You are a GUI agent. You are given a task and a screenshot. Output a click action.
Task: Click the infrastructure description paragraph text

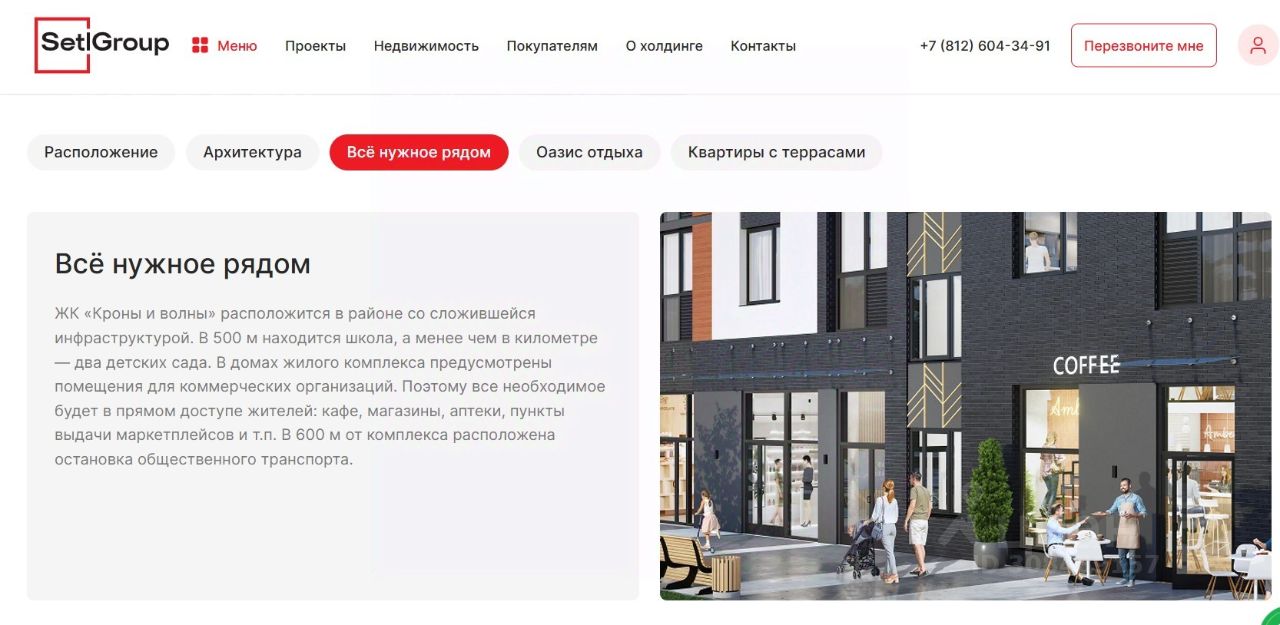pos(330,387)
